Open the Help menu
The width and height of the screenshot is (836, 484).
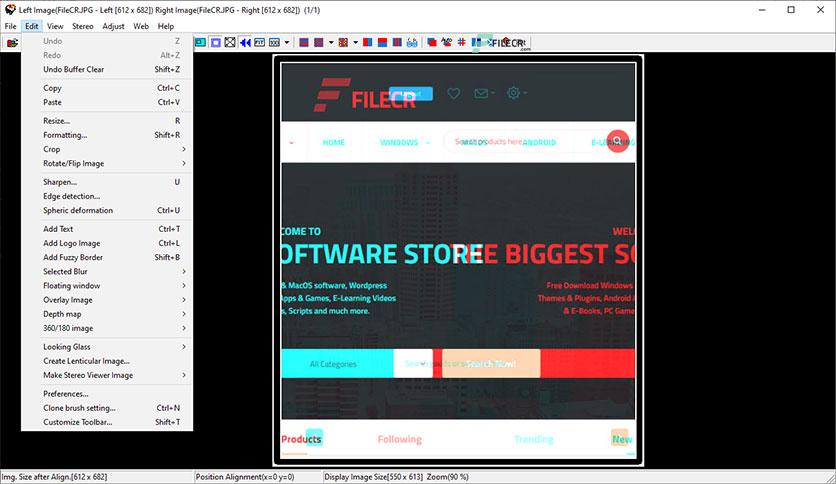[x=166, y=26]
